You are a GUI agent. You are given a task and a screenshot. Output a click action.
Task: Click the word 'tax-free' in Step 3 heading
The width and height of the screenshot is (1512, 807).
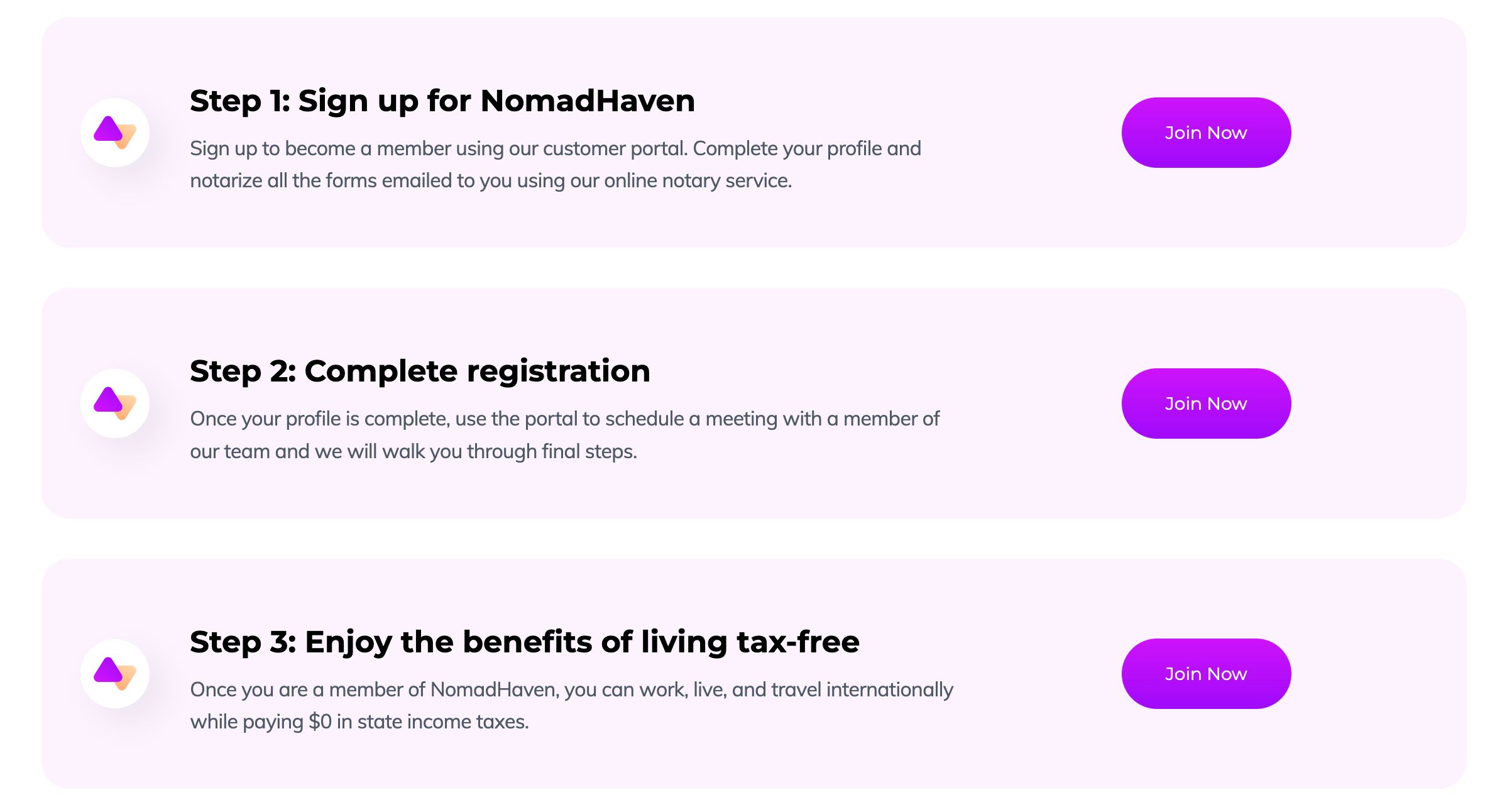[x=798, y=642]
